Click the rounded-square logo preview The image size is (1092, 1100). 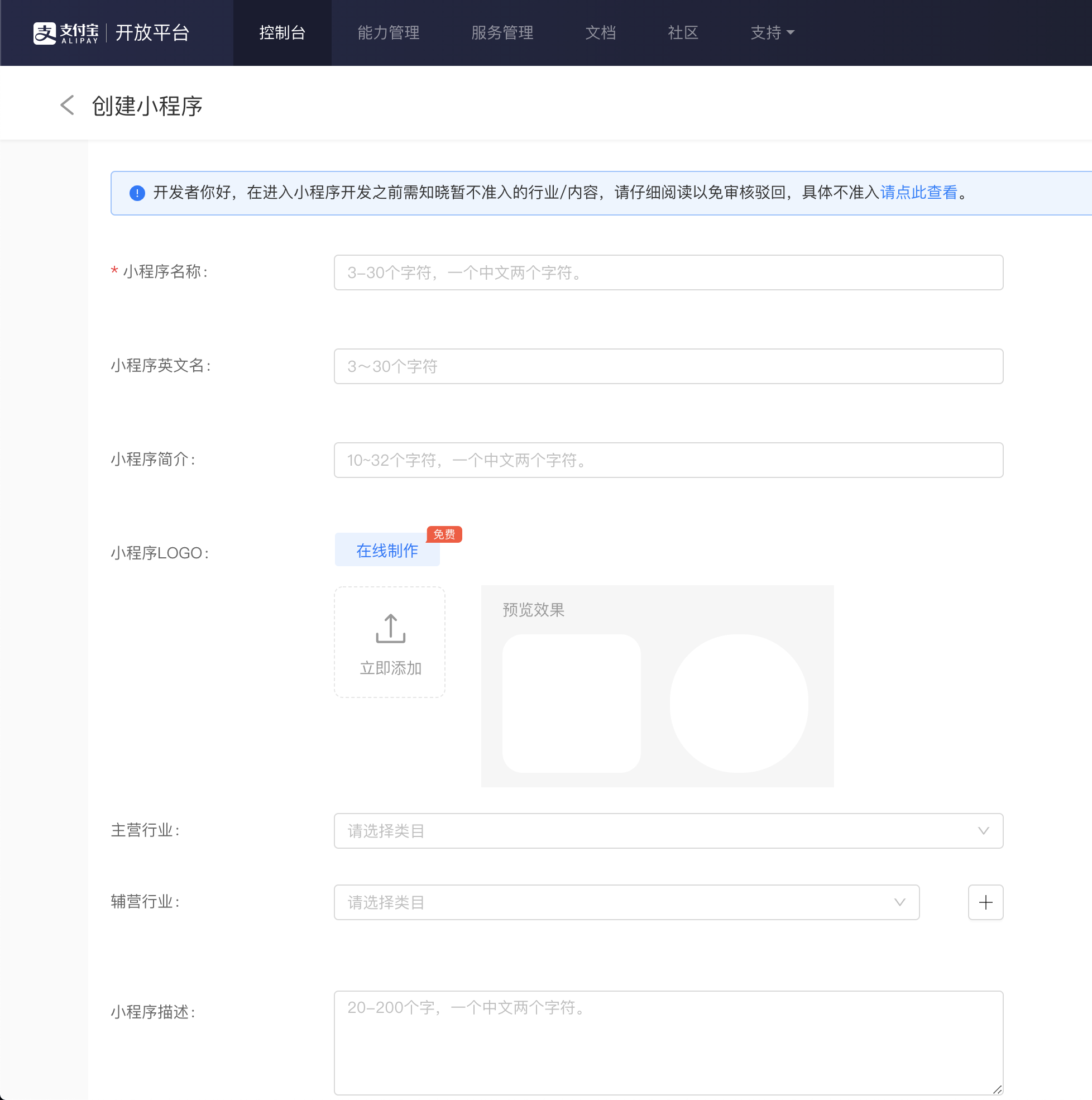571,703
